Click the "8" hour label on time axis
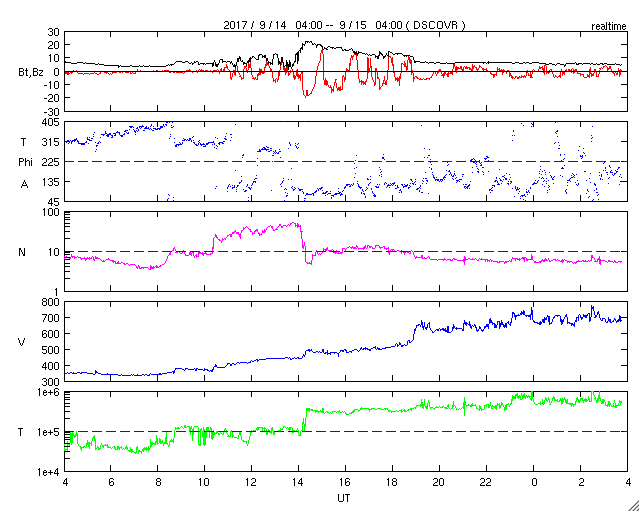Screen dimensions: 640x512 point(158,483)
